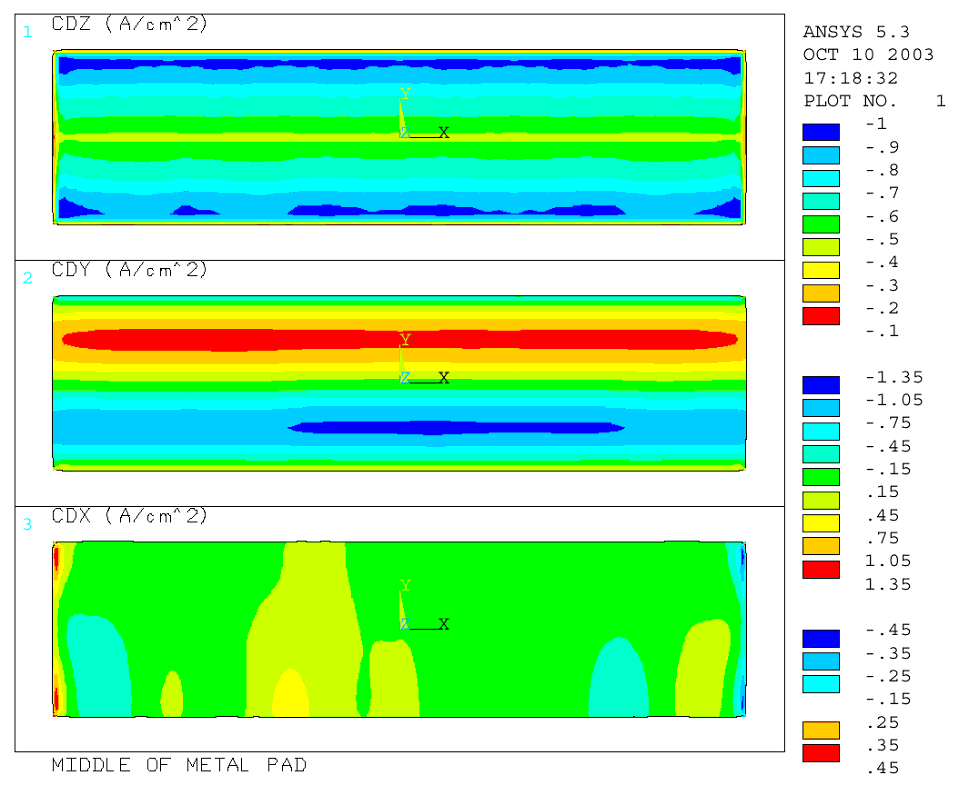This screenshot has width=978, height=805.
Task: Pick the dark blue swatch labeled -1.35
Action: (x=821, y=384)
